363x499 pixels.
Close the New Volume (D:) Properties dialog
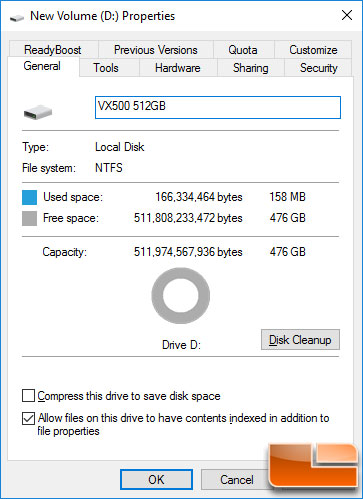[347, 15]
